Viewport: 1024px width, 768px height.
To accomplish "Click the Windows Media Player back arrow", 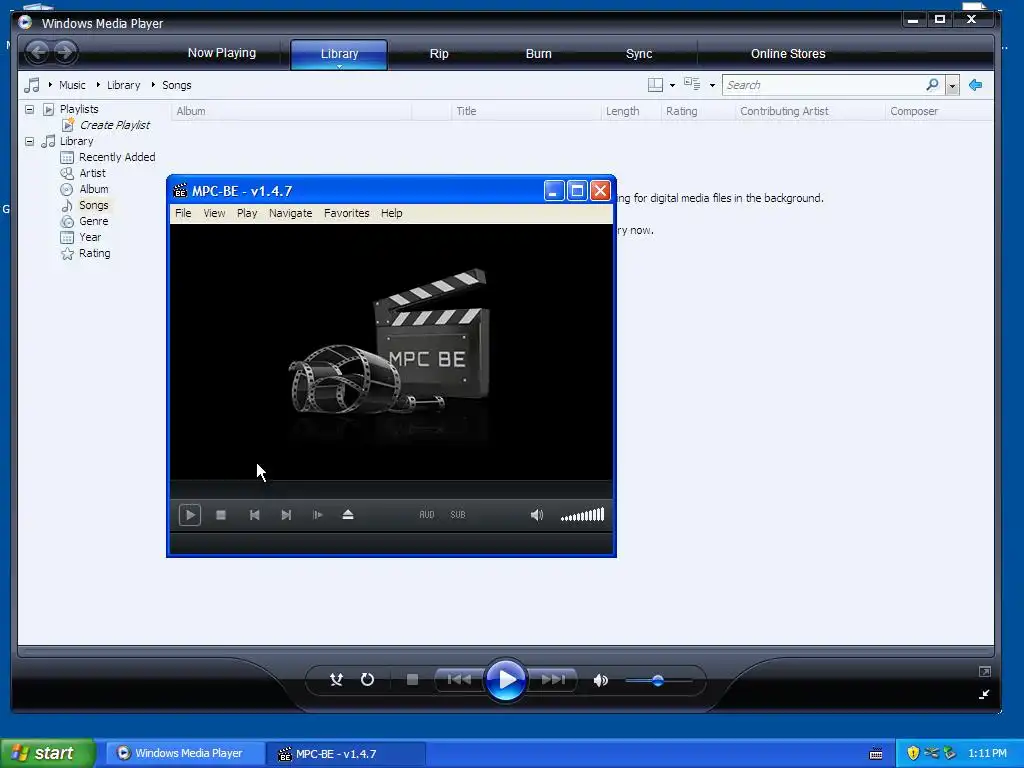I will click(x=37, y=52).
